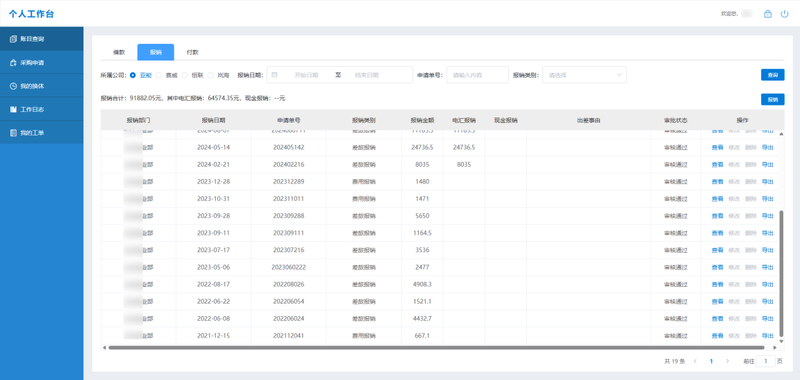Image resolution: width=800 pixels, height=380 pixels.
Task: Click 查看 for request 202206054
Action: [x=717, y=301]
